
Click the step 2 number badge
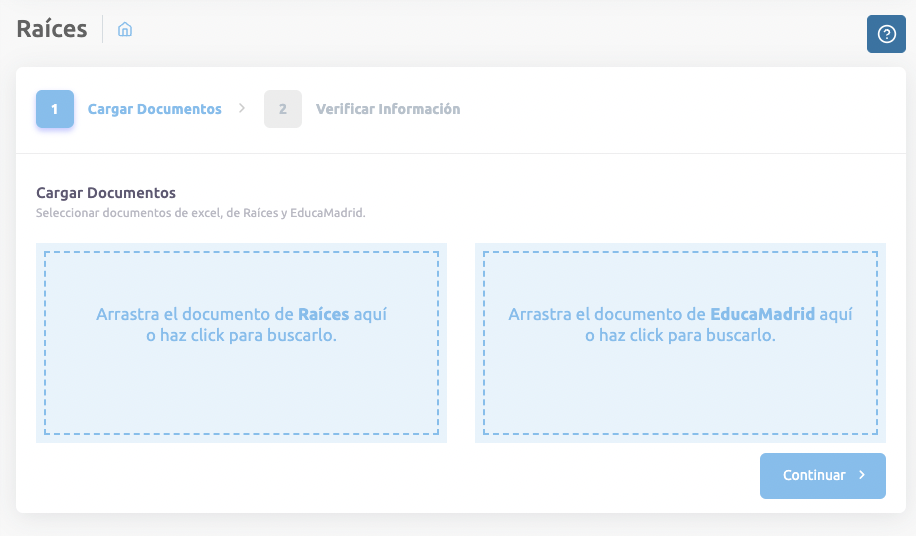tap(283, 109)
